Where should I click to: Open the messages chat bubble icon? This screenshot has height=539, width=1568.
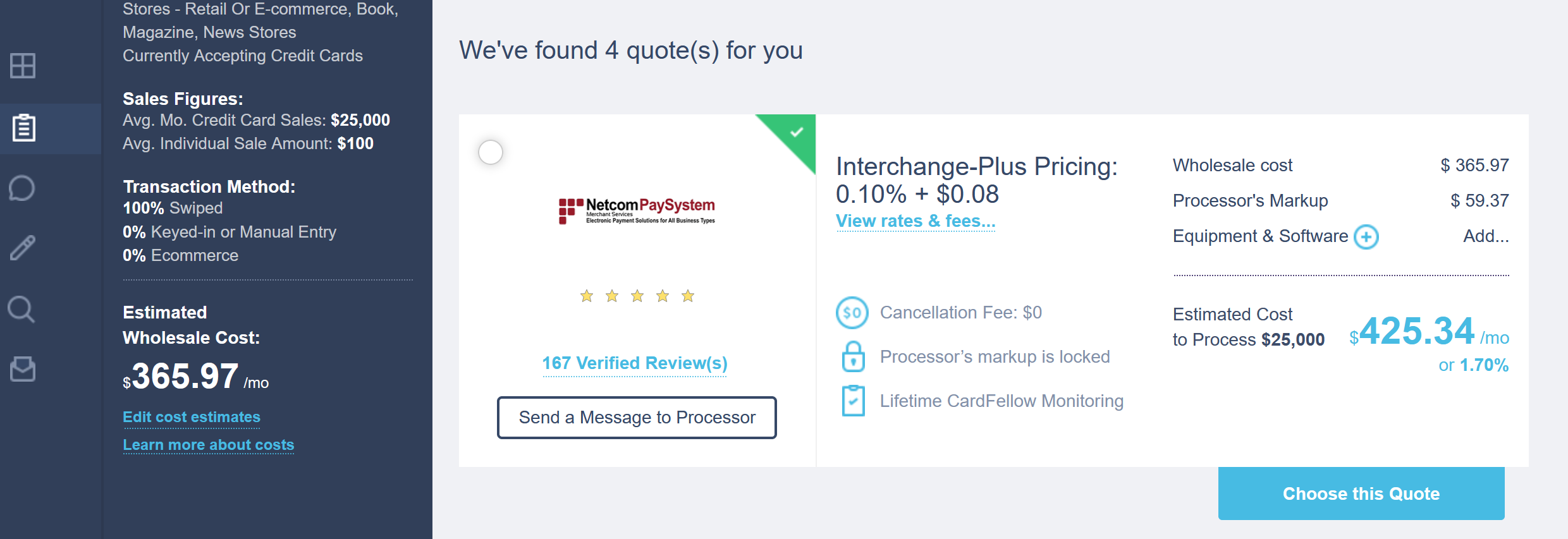point(22,188)
